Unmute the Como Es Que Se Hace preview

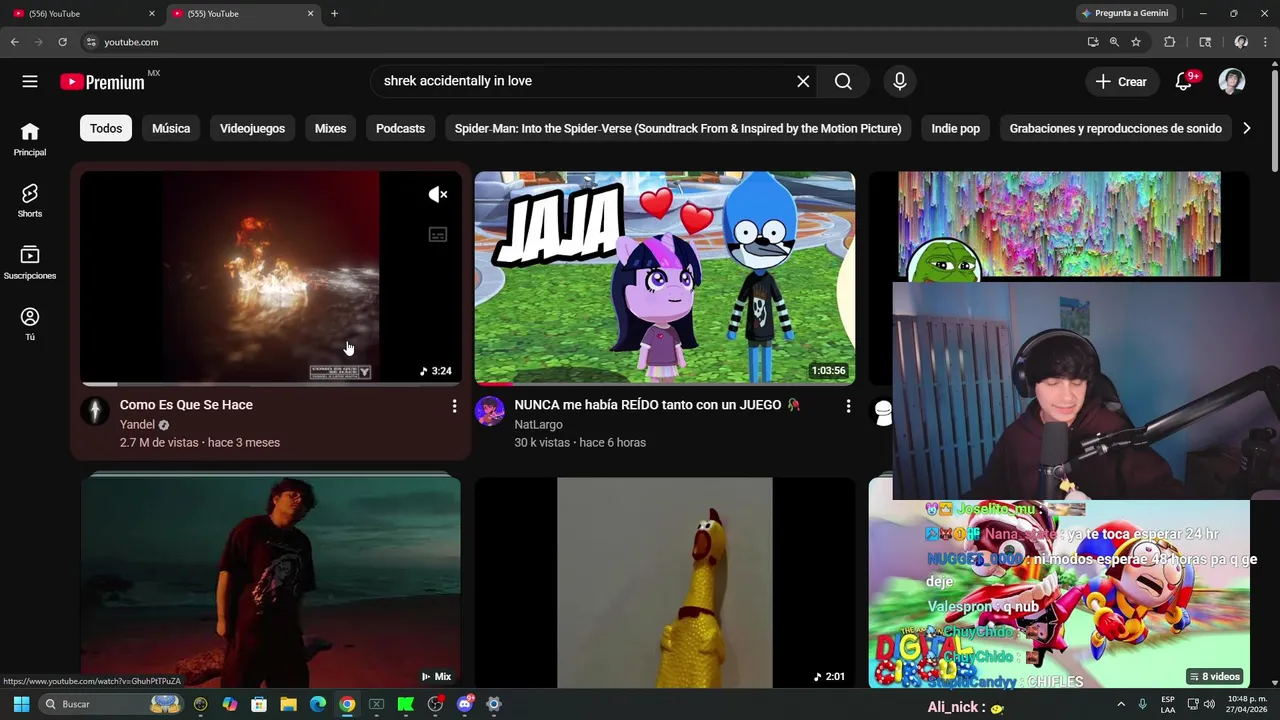(x=438, y=195)
